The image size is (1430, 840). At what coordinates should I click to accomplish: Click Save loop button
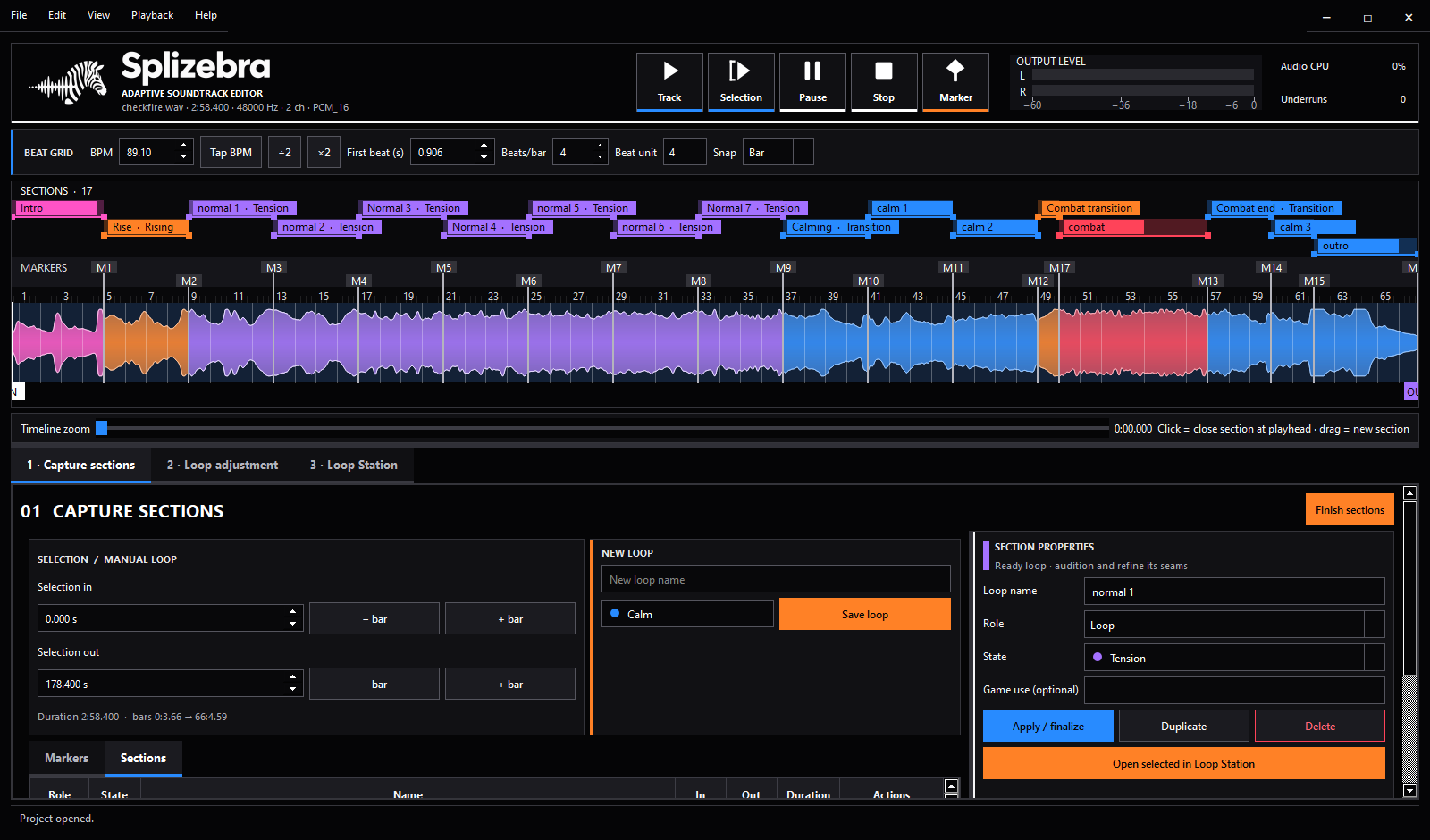[865, 614]
